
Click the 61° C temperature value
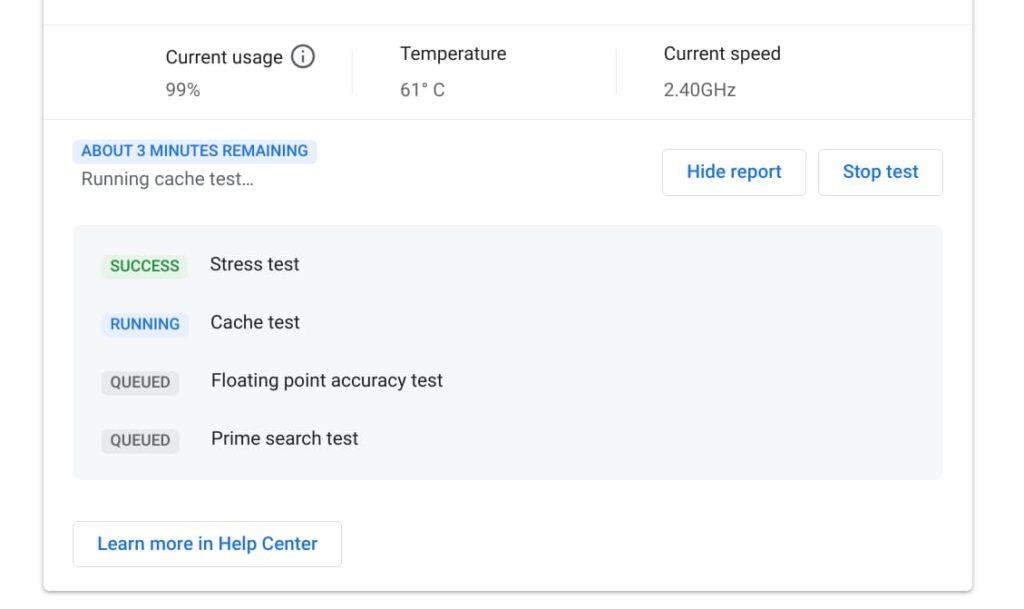423,90
